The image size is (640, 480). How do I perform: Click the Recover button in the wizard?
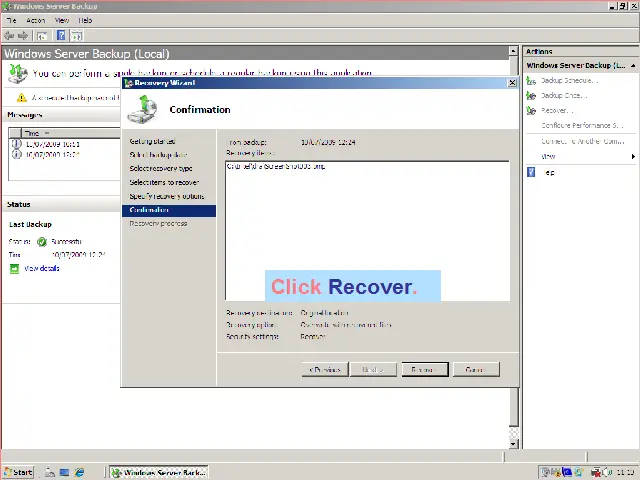(x=423, y=369)
